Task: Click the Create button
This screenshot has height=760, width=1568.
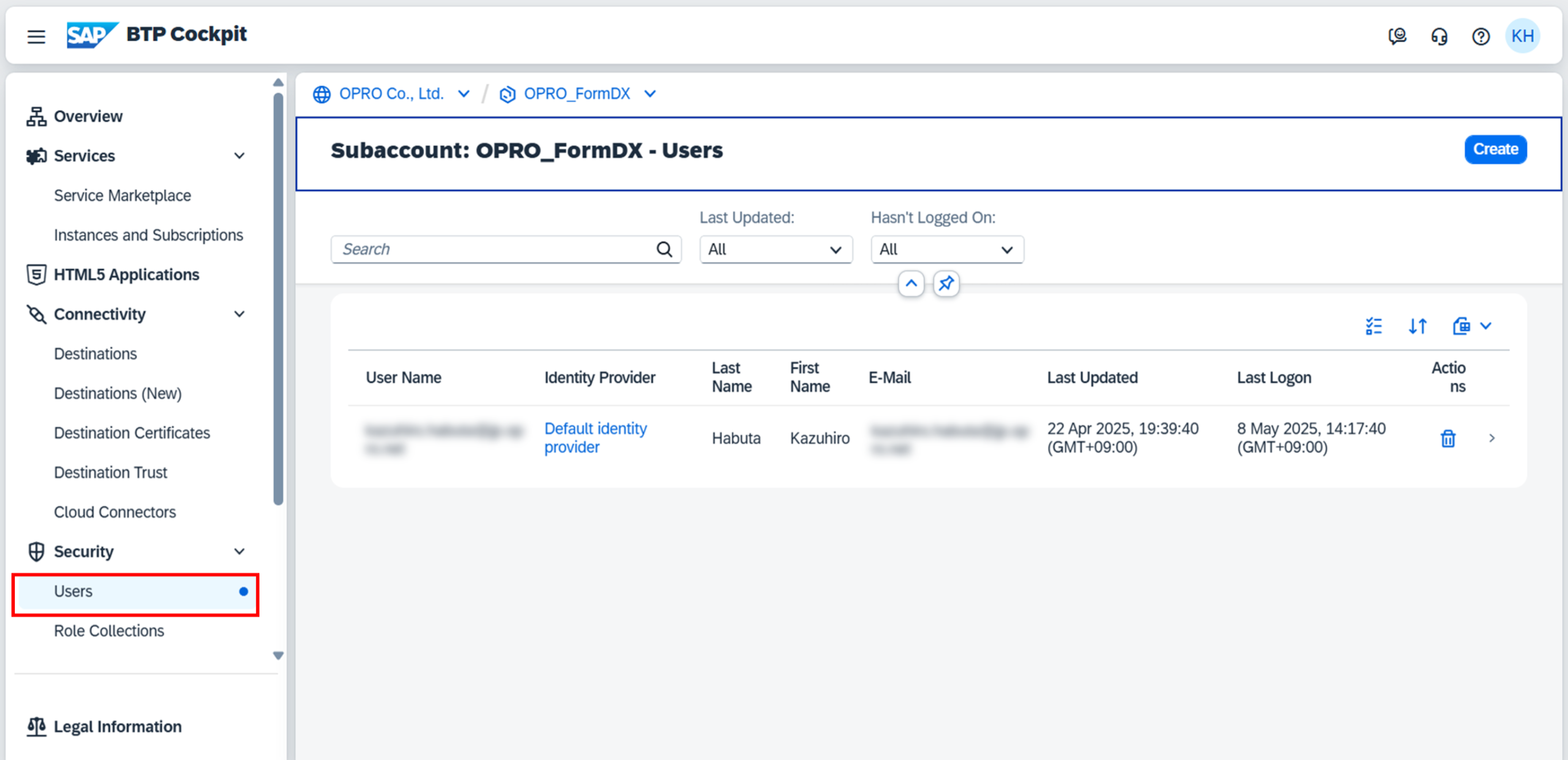Action: point(1495,149)
